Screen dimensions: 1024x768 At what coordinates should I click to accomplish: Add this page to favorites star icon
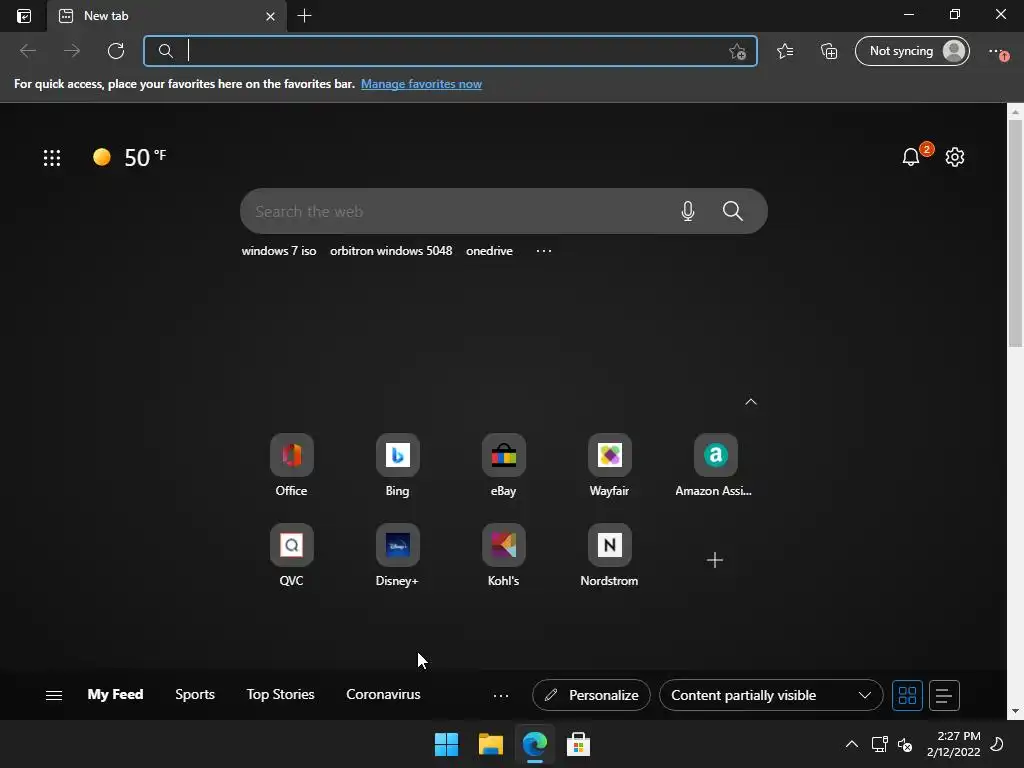click(x=737, y=51)
